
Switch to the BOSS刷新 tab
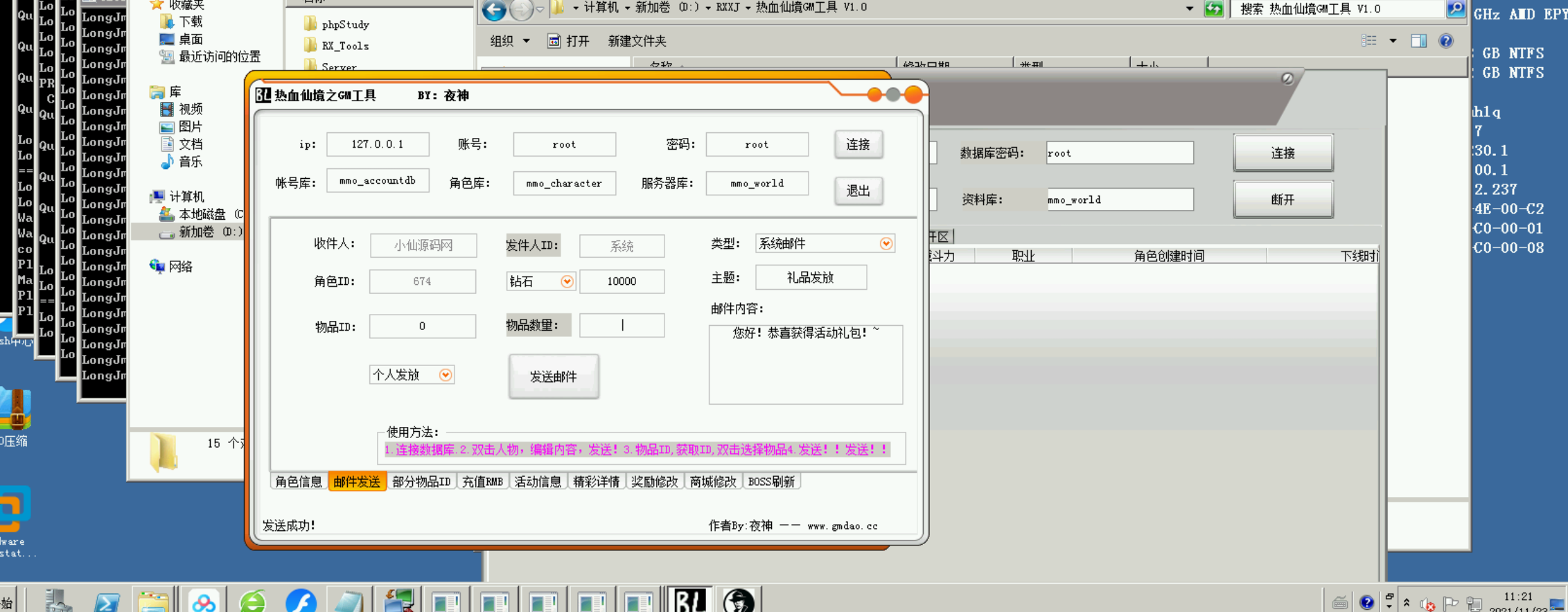tap(771, 482)
